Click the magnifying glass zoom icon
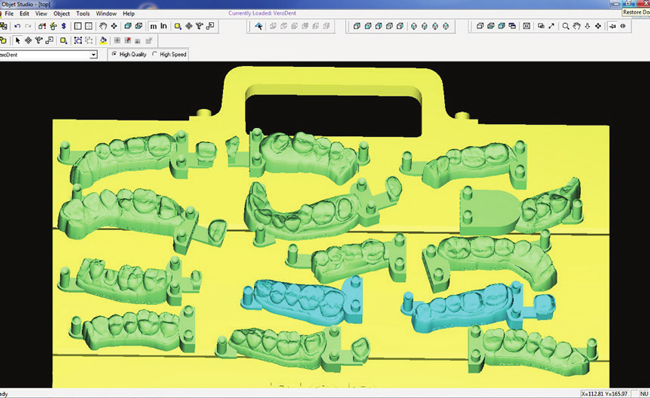This screenshot has height=398, width=650. [x=565, y=26]
